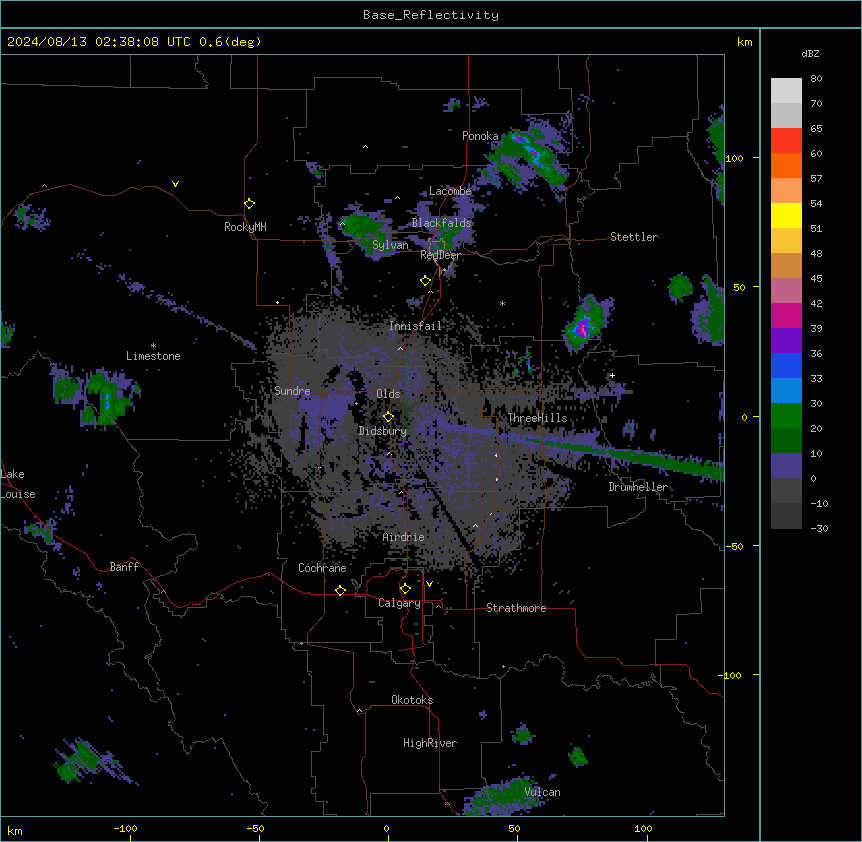Click the Base_Reflectivity title
The height and width of the screenshot is (842, 862).
click(431, 15)
